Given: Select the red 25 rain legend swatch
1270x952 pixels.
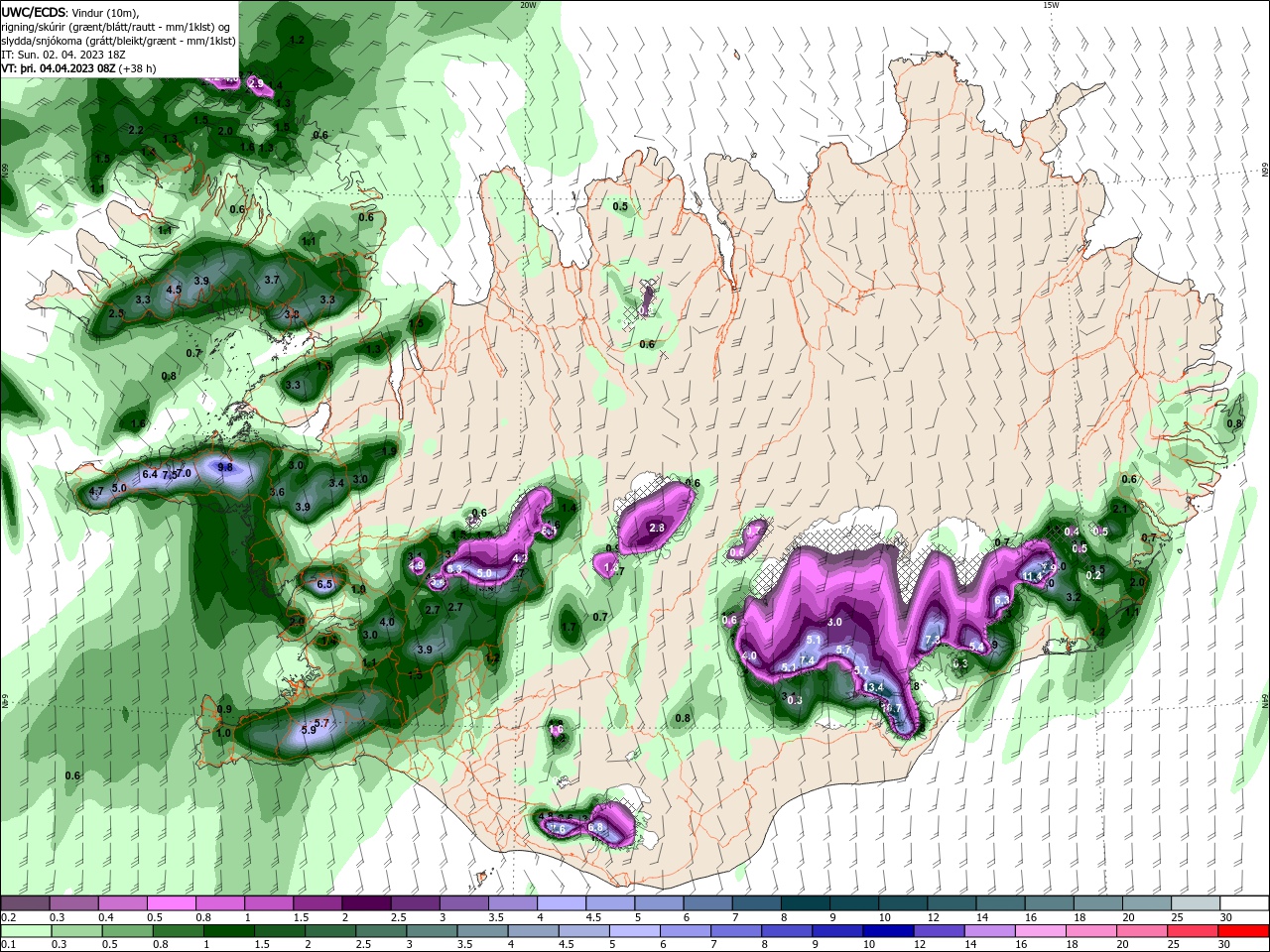Looking at the screenshot, I should 1194,931.
